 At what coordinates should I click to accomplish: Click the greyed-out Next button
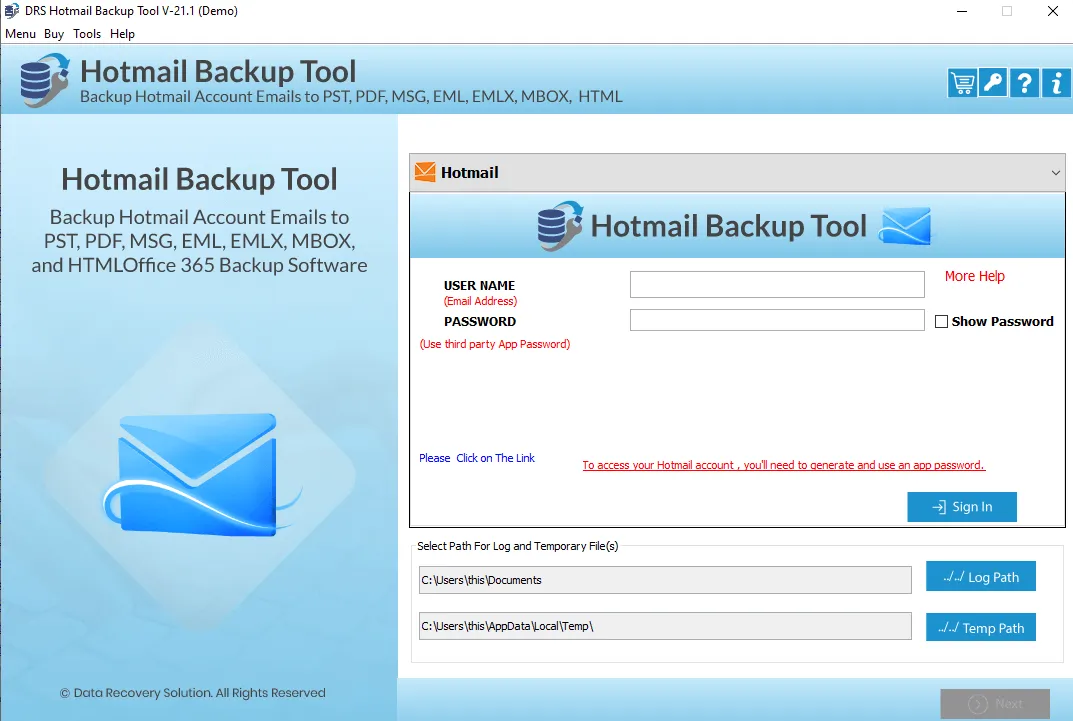coord(995,703)
